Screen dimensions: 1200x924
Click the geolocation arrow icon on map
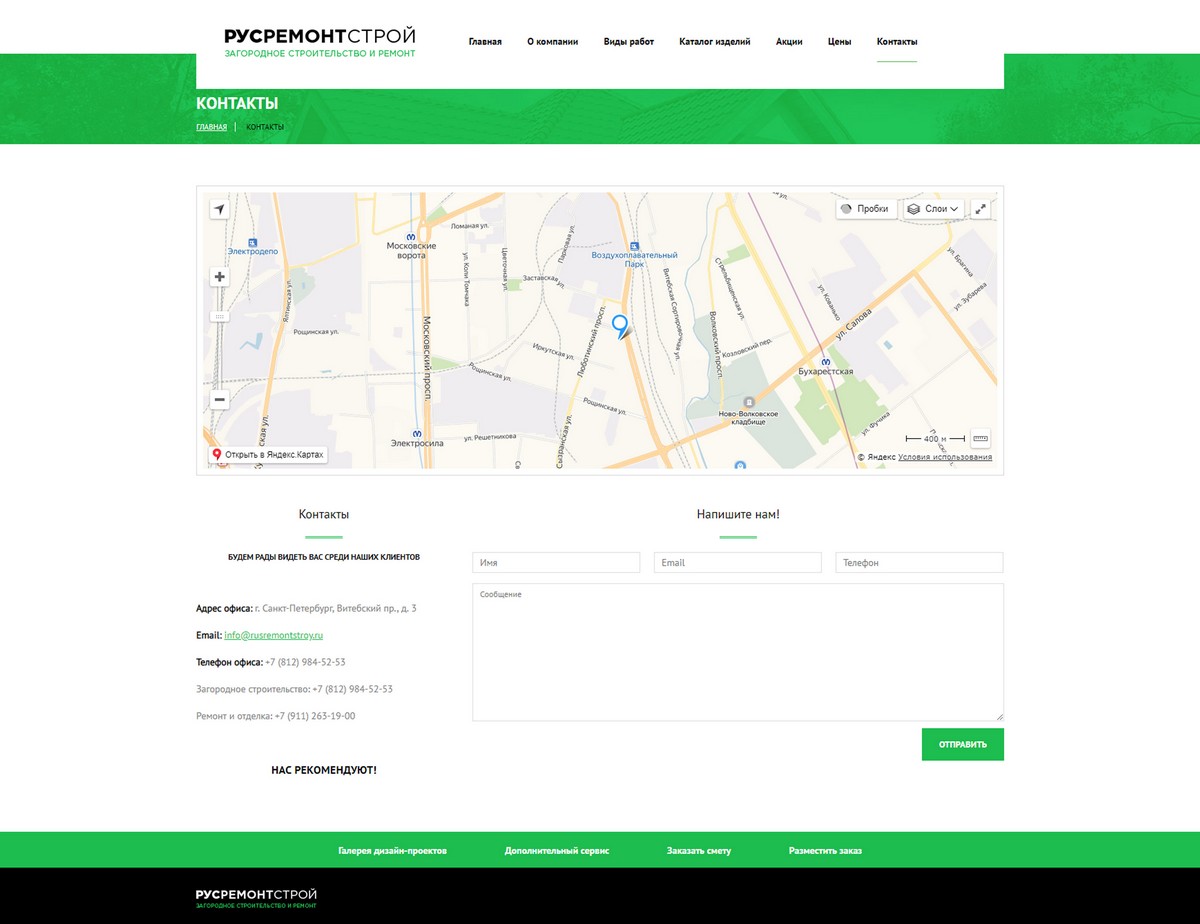pyautogui.click(x=220, y=209)
